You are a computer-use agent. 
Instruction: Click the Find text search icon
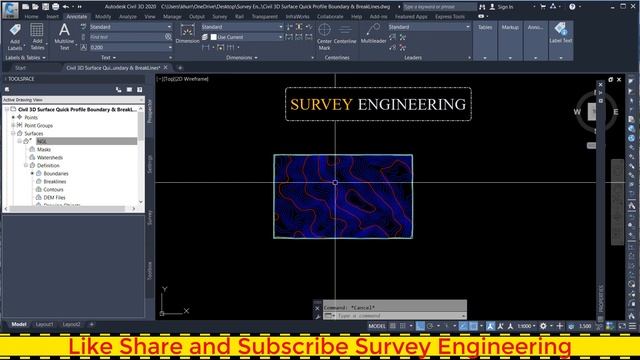168,37
